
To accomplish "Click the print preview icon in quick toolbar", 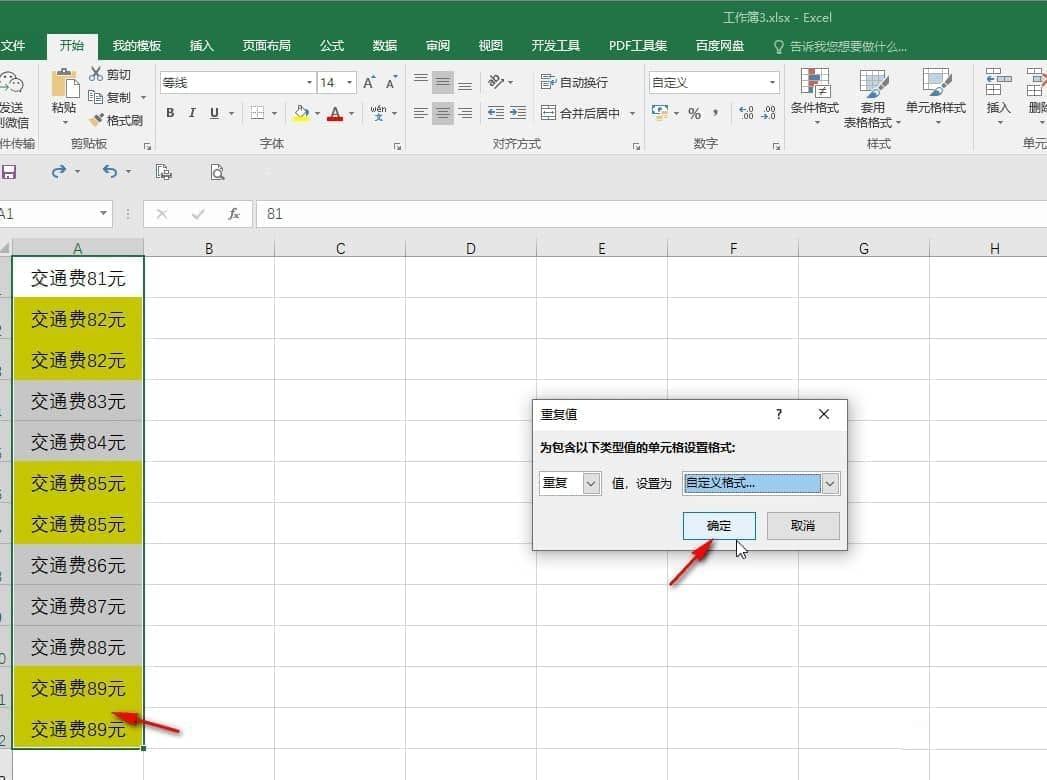I will [217, 172].
